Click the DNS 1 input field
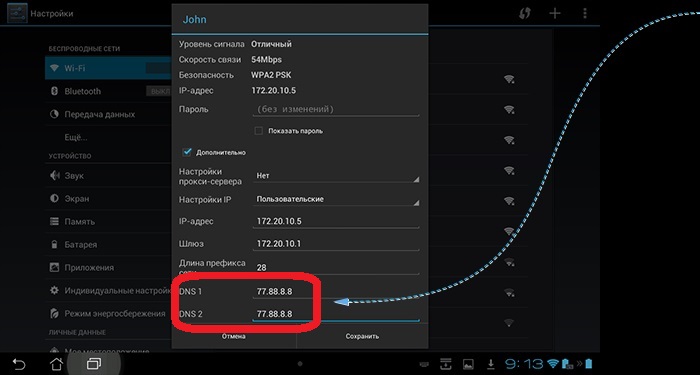The height and width of the screenshot is (375, 700). [x=336, y=292]
